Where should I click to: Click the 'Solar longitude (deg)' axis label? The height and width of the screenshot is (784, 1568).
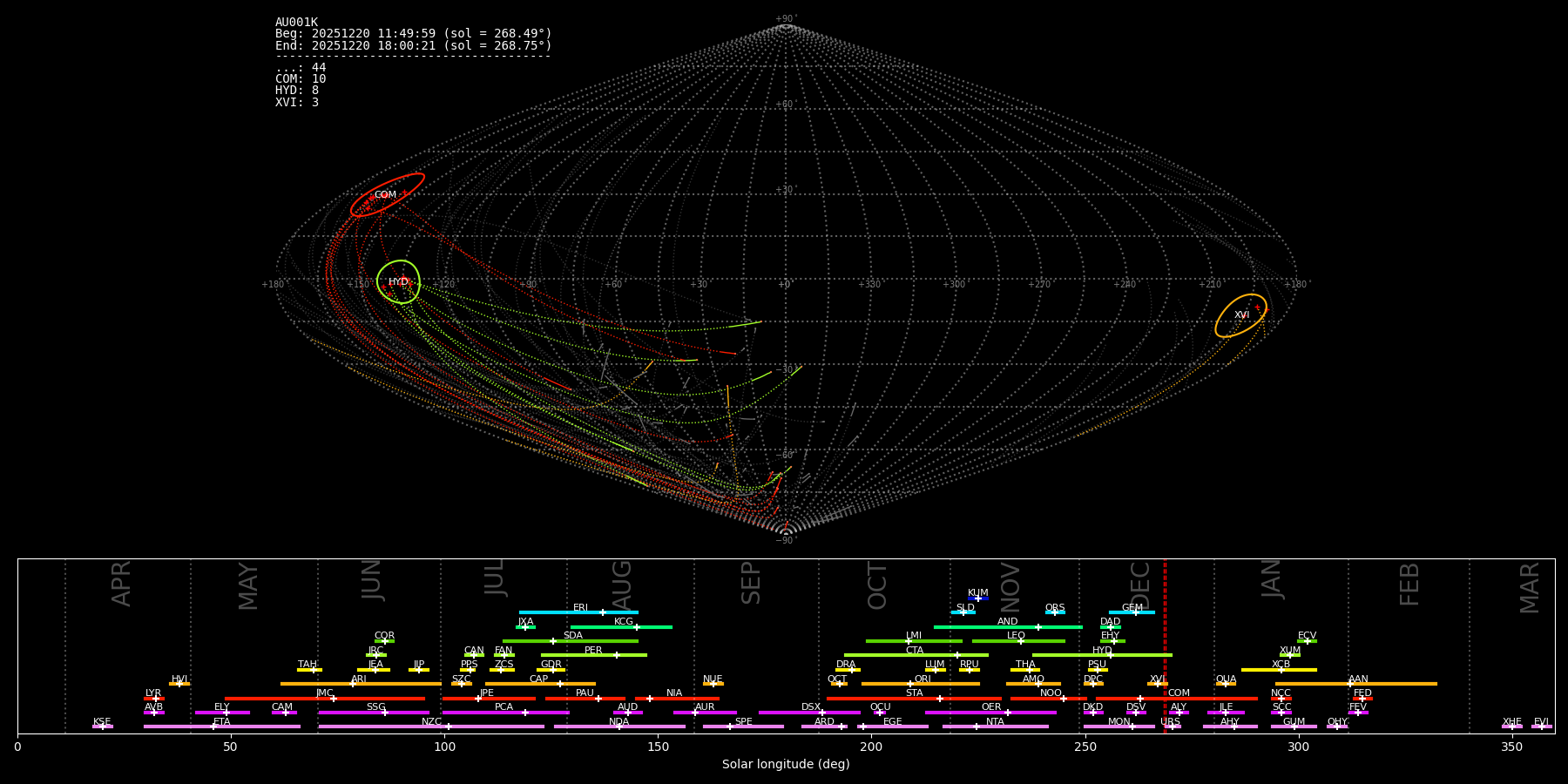[786, 765]
